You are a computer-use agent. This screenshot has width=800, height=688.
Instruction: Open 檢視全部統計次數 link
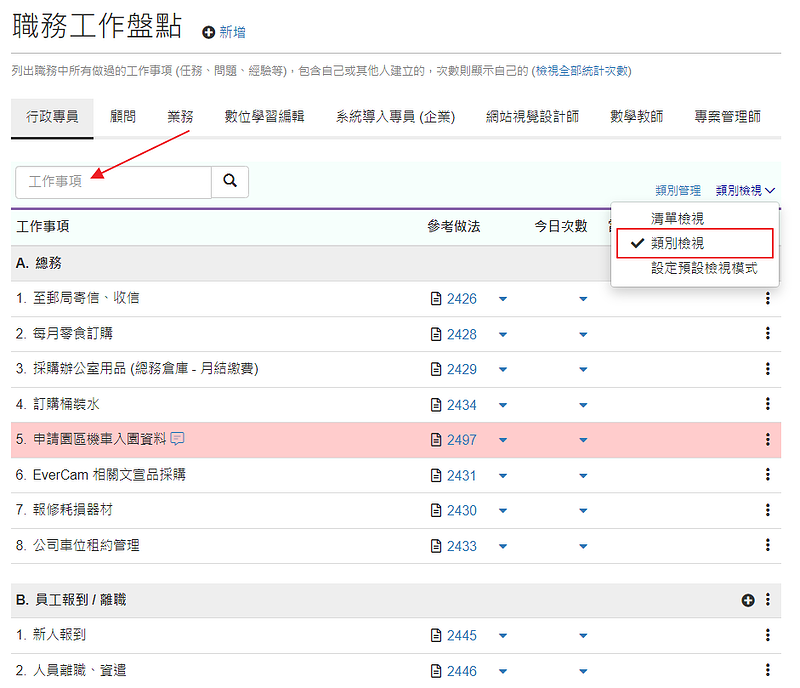[582, 71]
